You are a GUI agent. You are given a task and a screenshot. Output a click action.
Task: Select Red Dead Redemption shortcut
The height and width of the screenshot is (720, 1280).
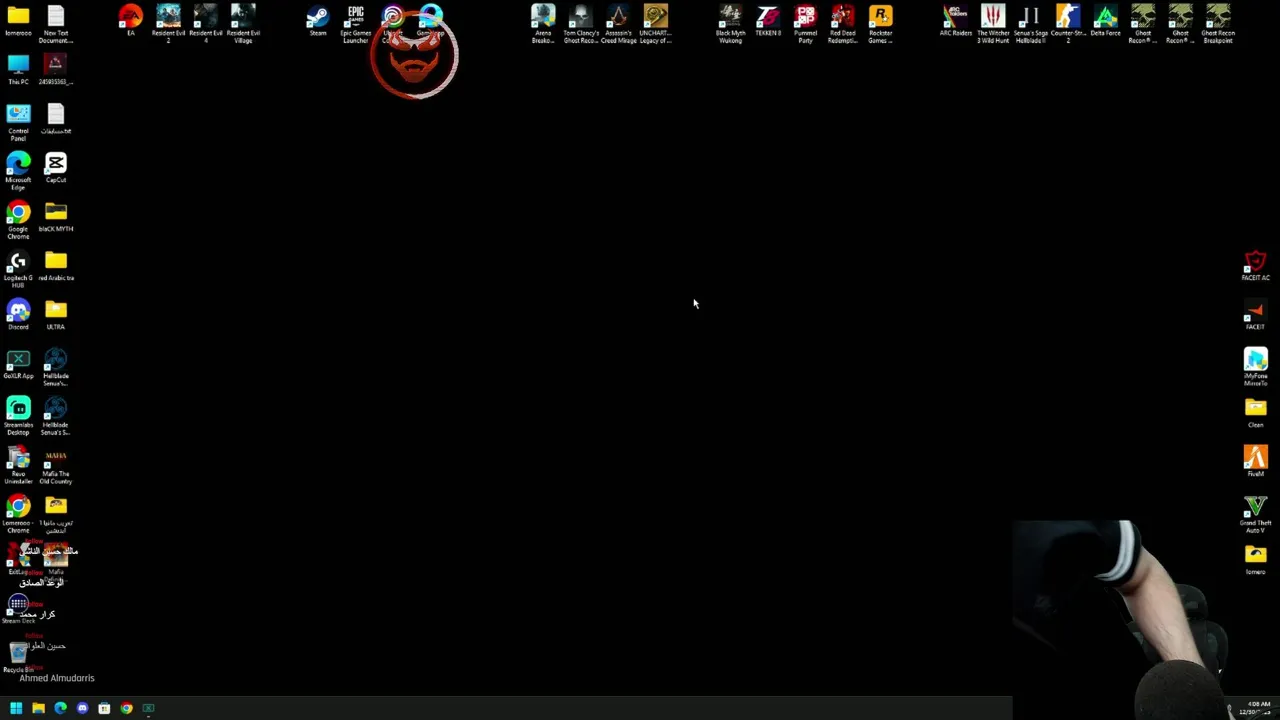click(x=843, y=22)
